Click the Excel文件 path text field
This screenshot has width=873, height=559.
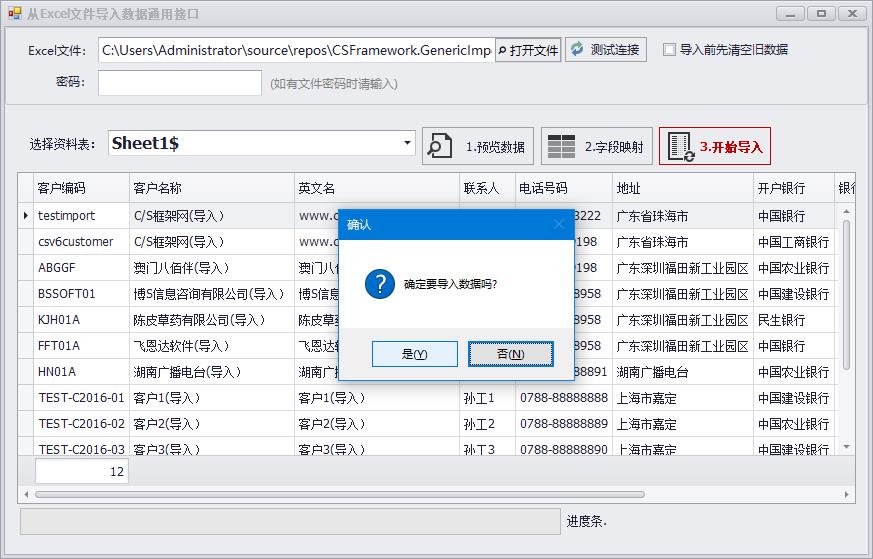[x=295, y=50]
